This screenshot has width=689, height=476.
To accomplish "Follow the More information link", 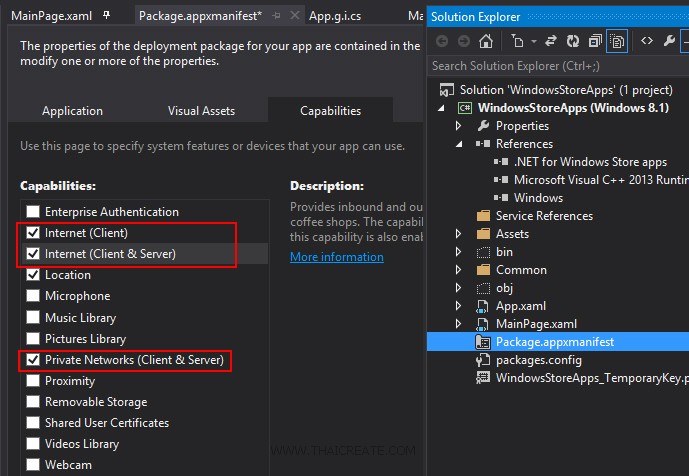I will tap(336, 257).
